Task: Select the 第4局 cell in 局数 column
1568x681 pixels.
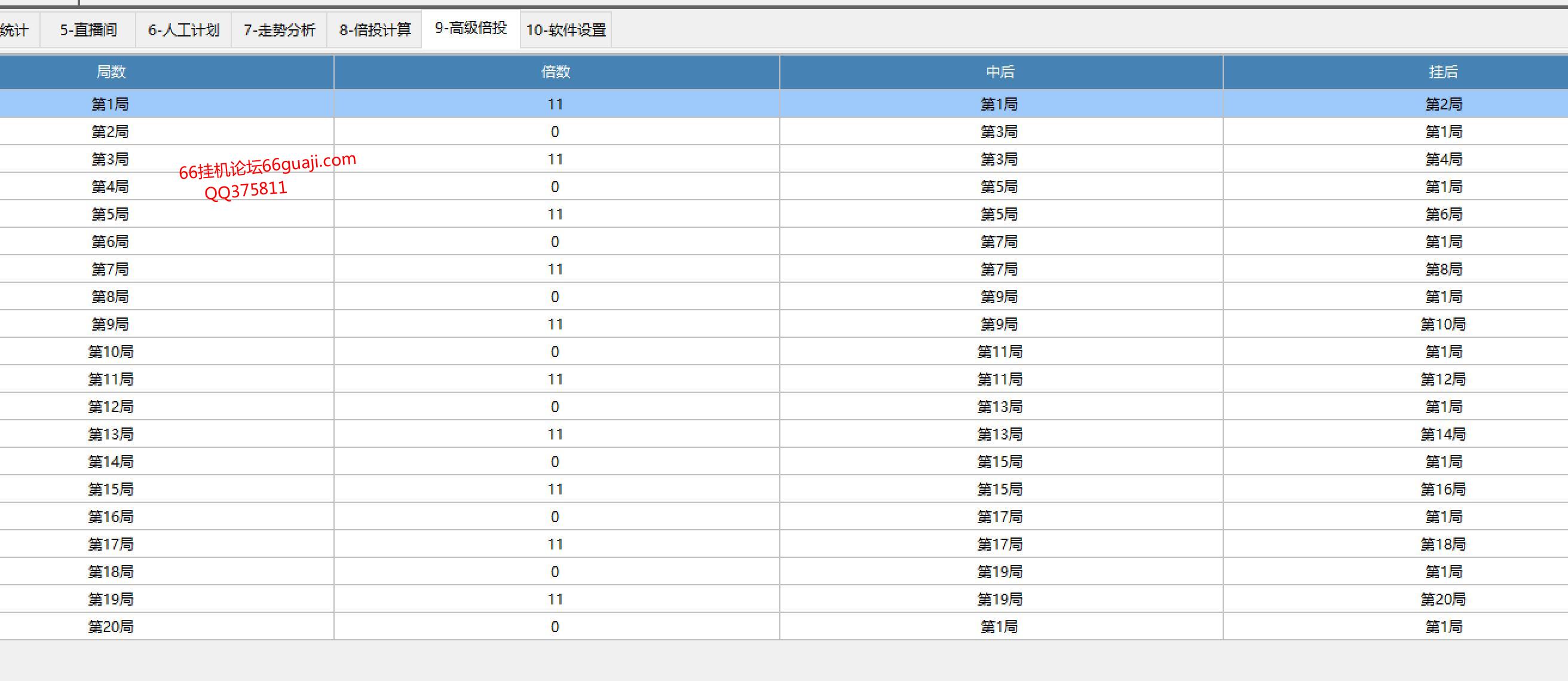Action: 167,187
